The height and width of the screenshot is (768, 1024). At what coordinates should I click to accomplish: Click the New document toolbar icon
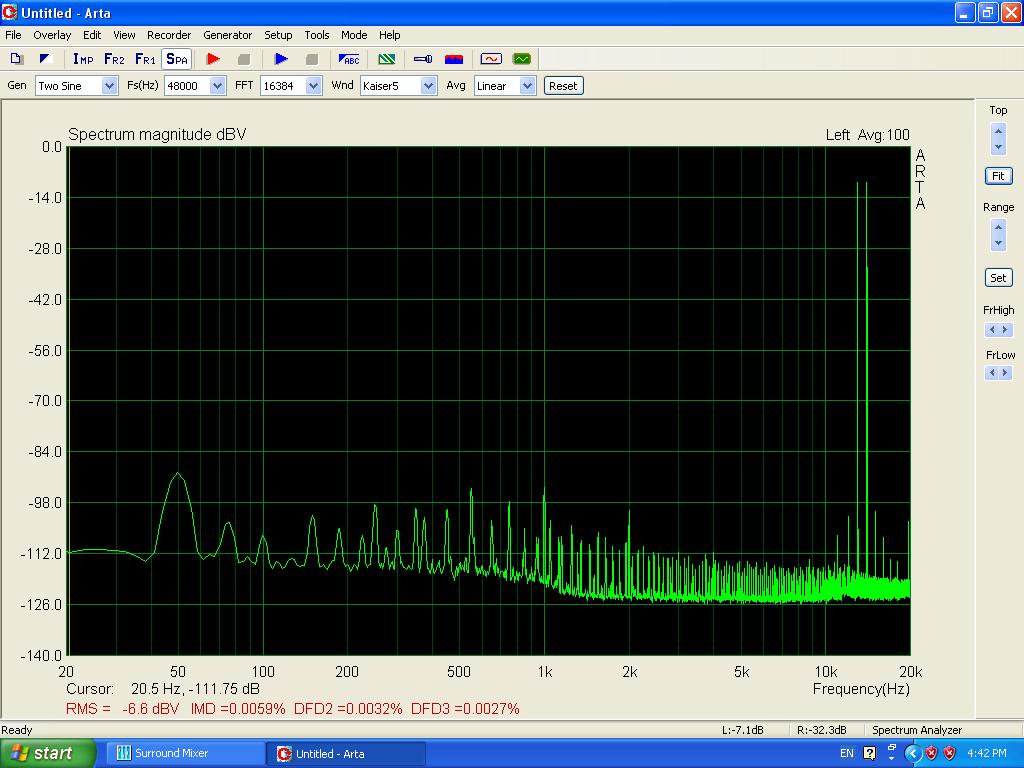pyautogui.click(x=17, y=59)
